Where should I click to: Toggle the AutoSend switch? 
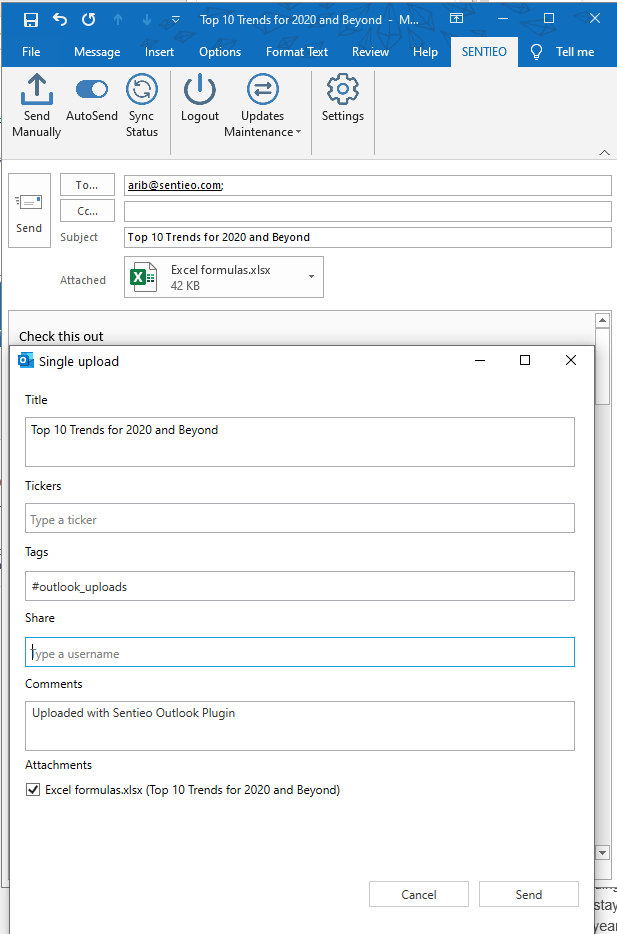92,89
